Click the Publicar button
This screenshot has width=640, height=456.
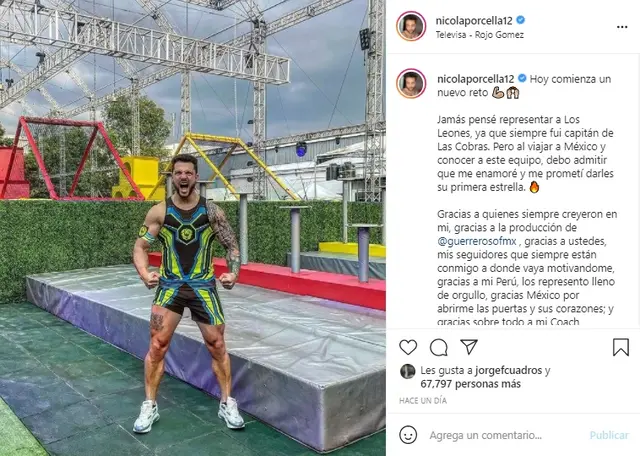(x=609, y=435)
